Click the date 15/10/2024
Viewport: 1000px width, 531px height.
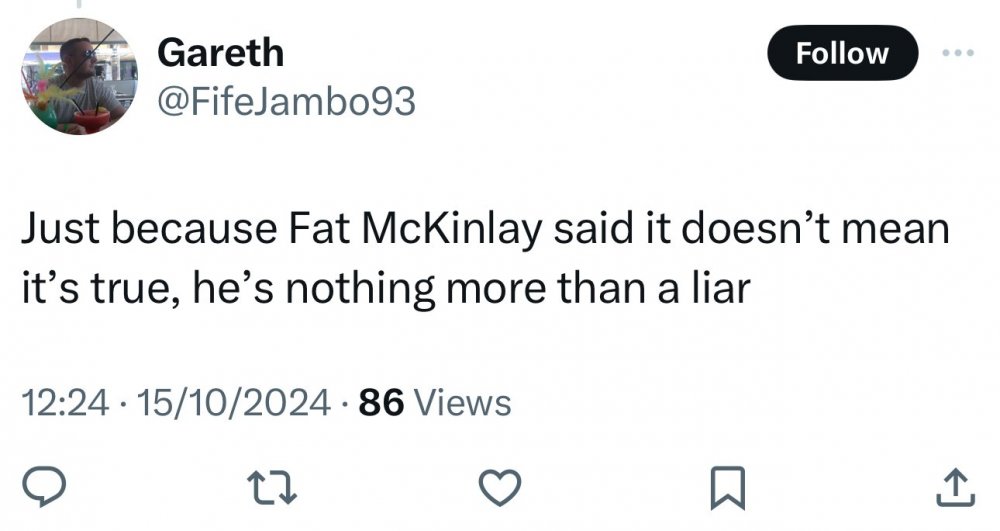[233, 403]
